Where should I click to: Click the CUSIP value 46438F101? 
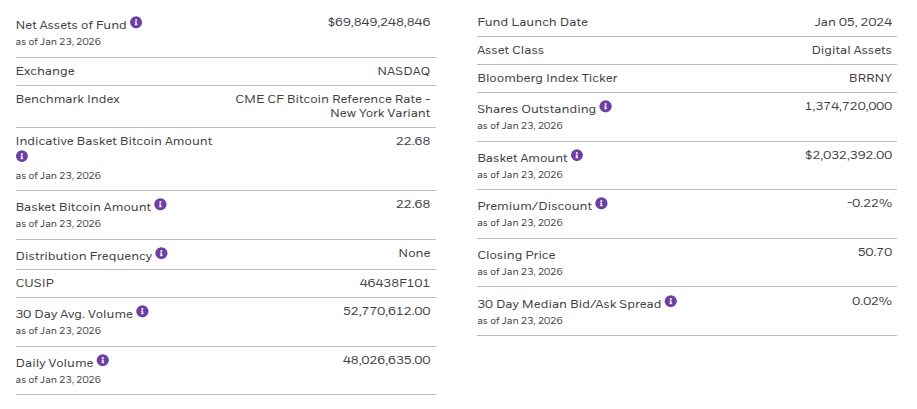pos(395,283)
